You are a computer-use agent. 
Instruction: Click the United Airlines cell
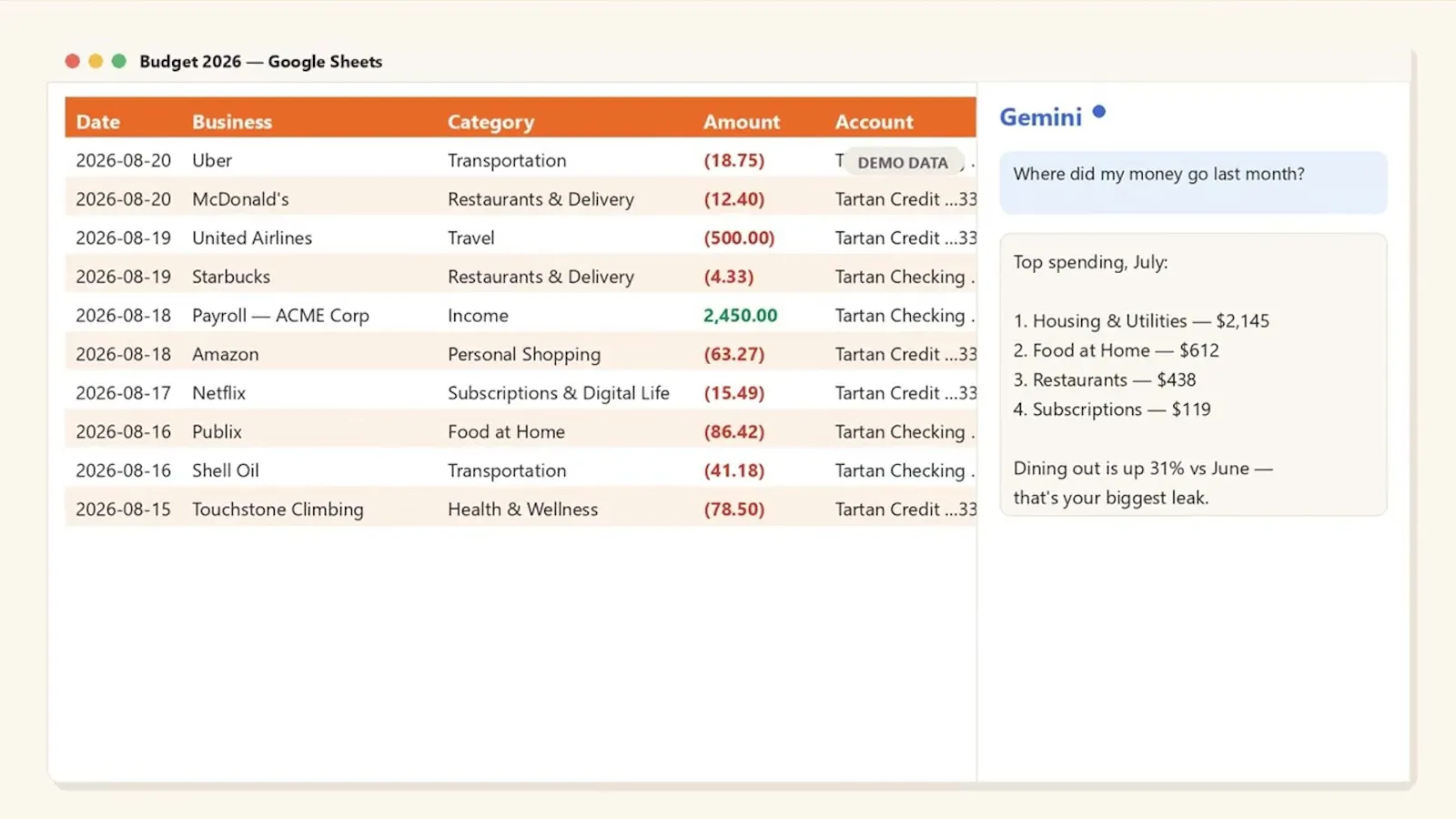pos(252,238)
